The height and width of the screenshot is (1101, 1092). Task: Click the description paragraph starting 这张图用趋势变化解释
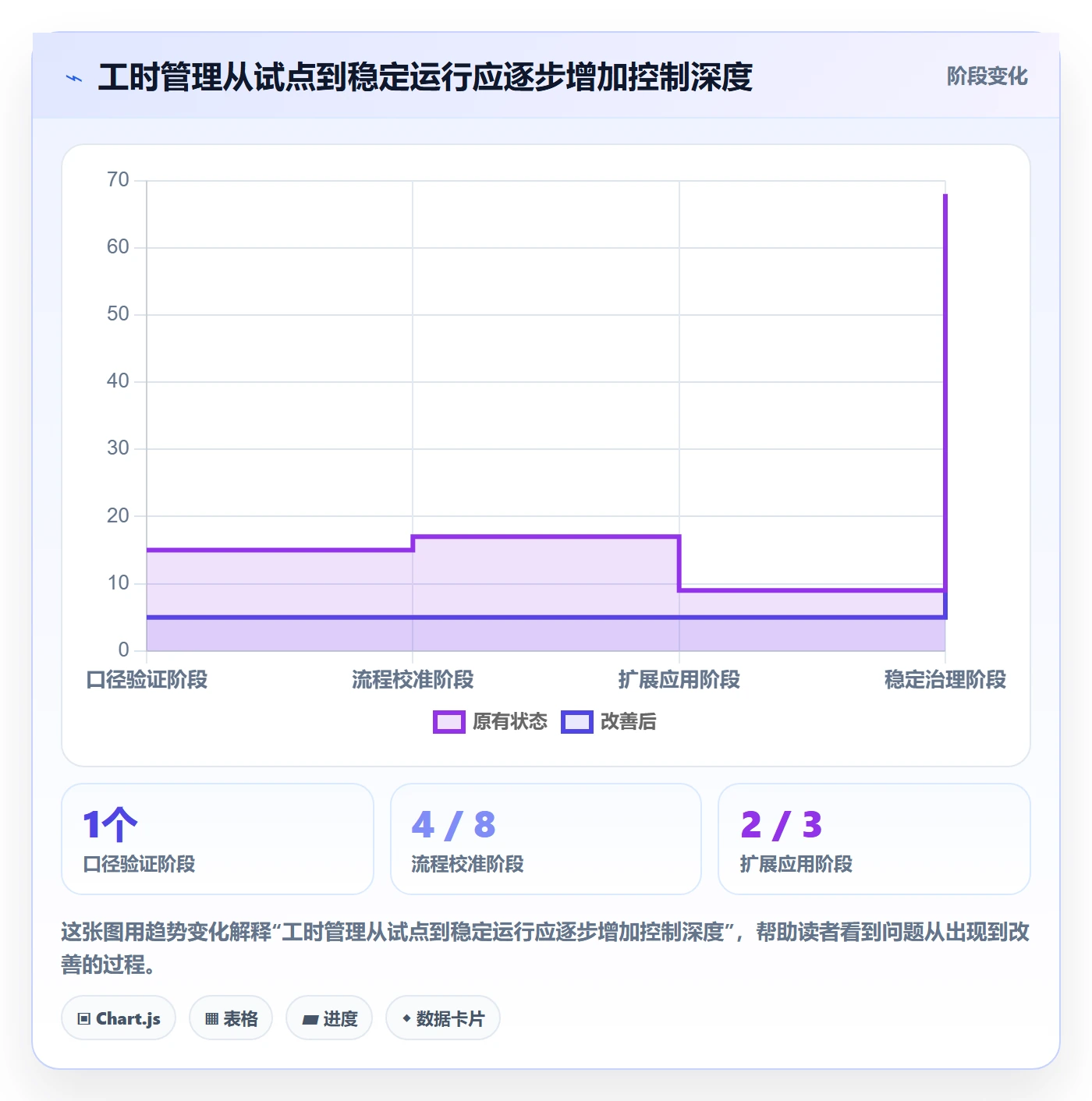coord(545,948)
